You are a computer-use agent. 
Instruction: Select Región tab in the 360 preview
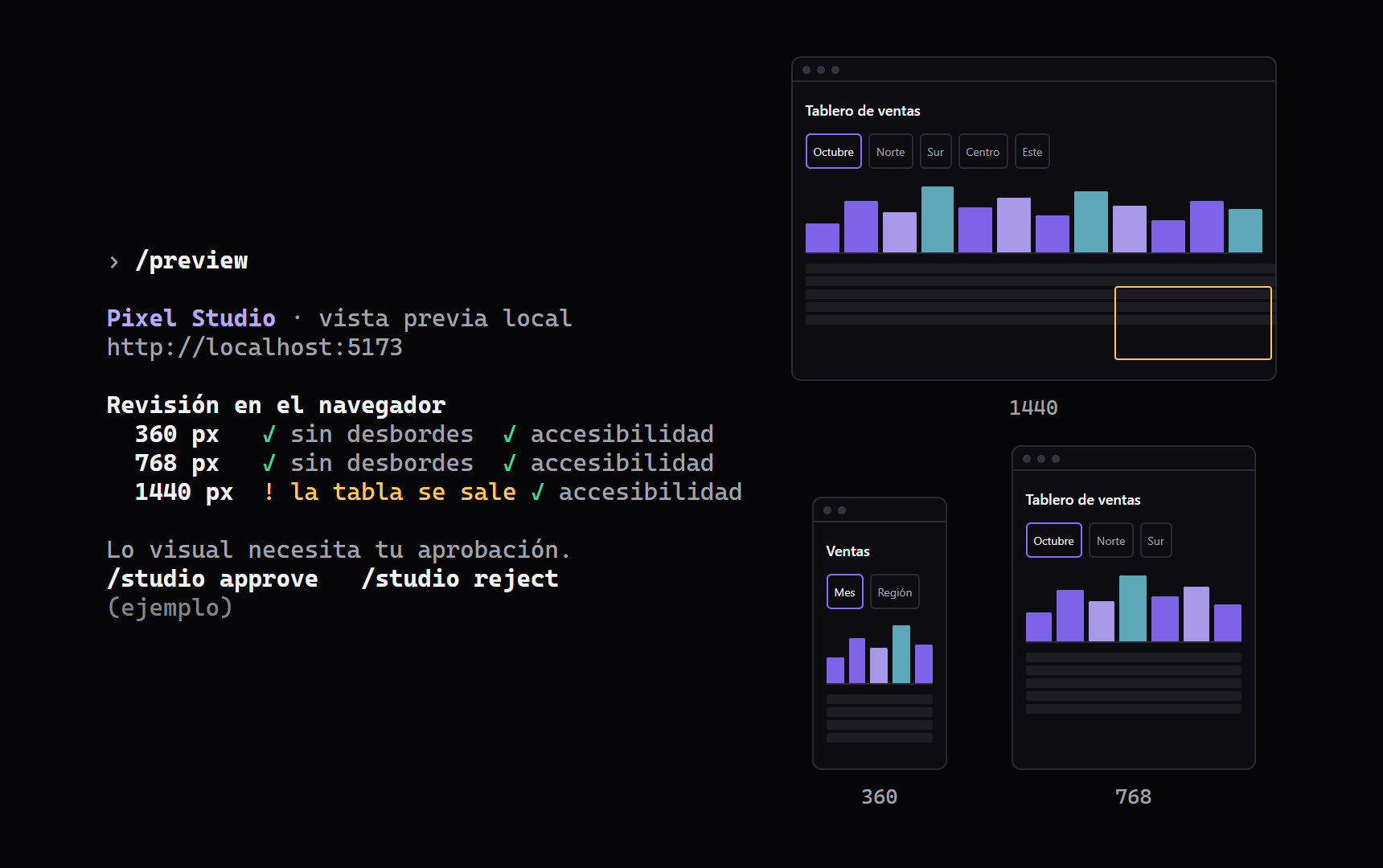pyautogui.click(x=894, y=592)
